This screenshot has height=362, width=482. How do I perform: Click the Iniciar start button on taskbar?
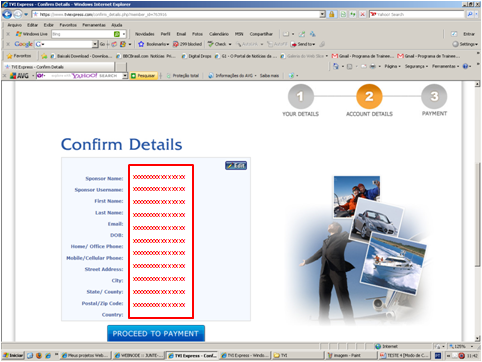[x=13, y=356]
